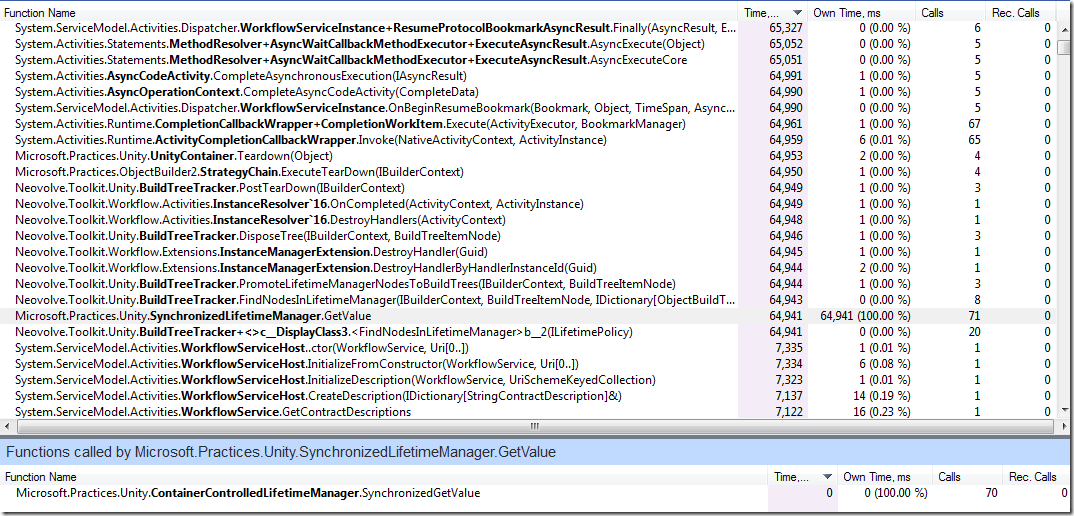Select the ResumeProtocolBookmarkAsyncResult.Finally row
The image size is (1074, 516).
pos(527,28)
